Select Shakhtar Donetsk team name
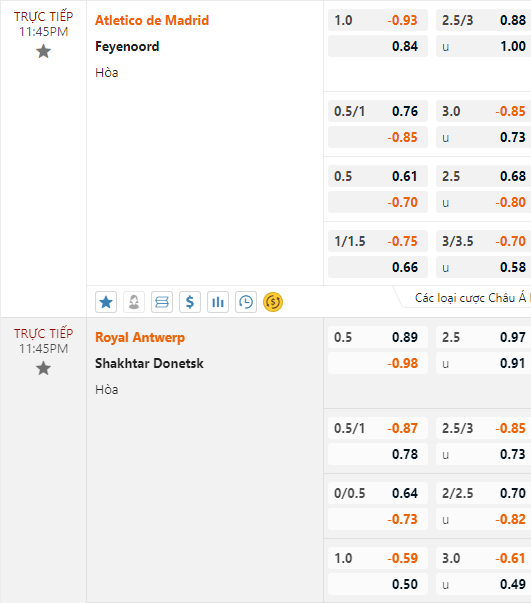The image size is (531, 603). click(149, 363)
